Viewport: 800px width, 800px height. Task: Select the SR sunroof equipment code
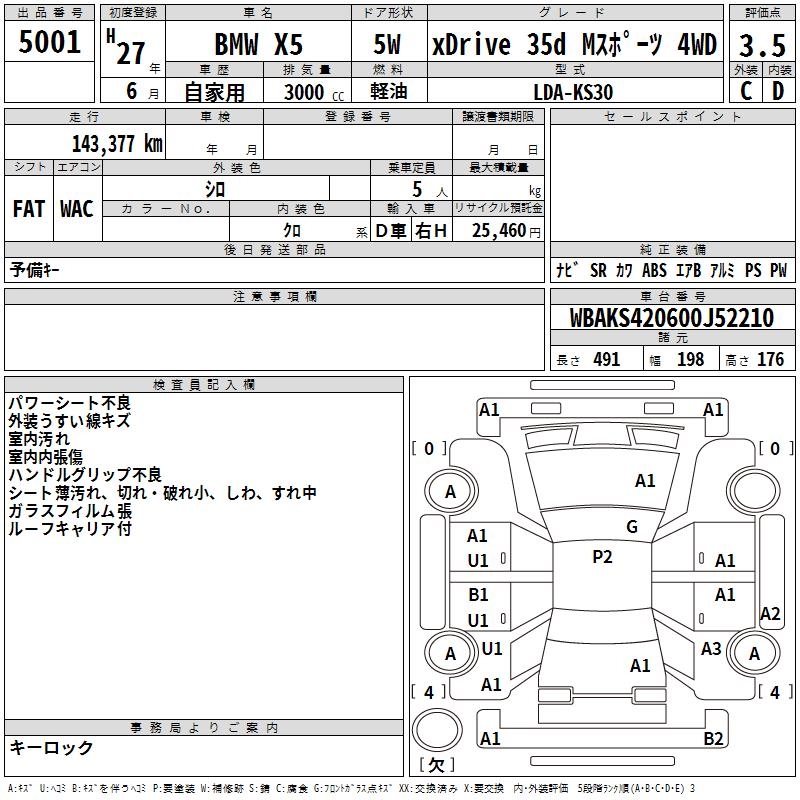click(x=598, y=270)
